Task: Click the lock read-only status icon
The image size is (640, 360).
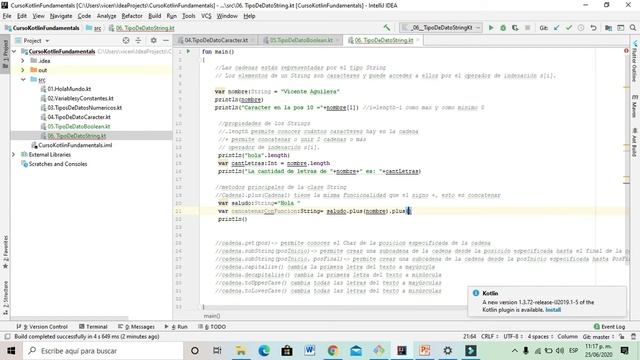Action: [622, 337]
